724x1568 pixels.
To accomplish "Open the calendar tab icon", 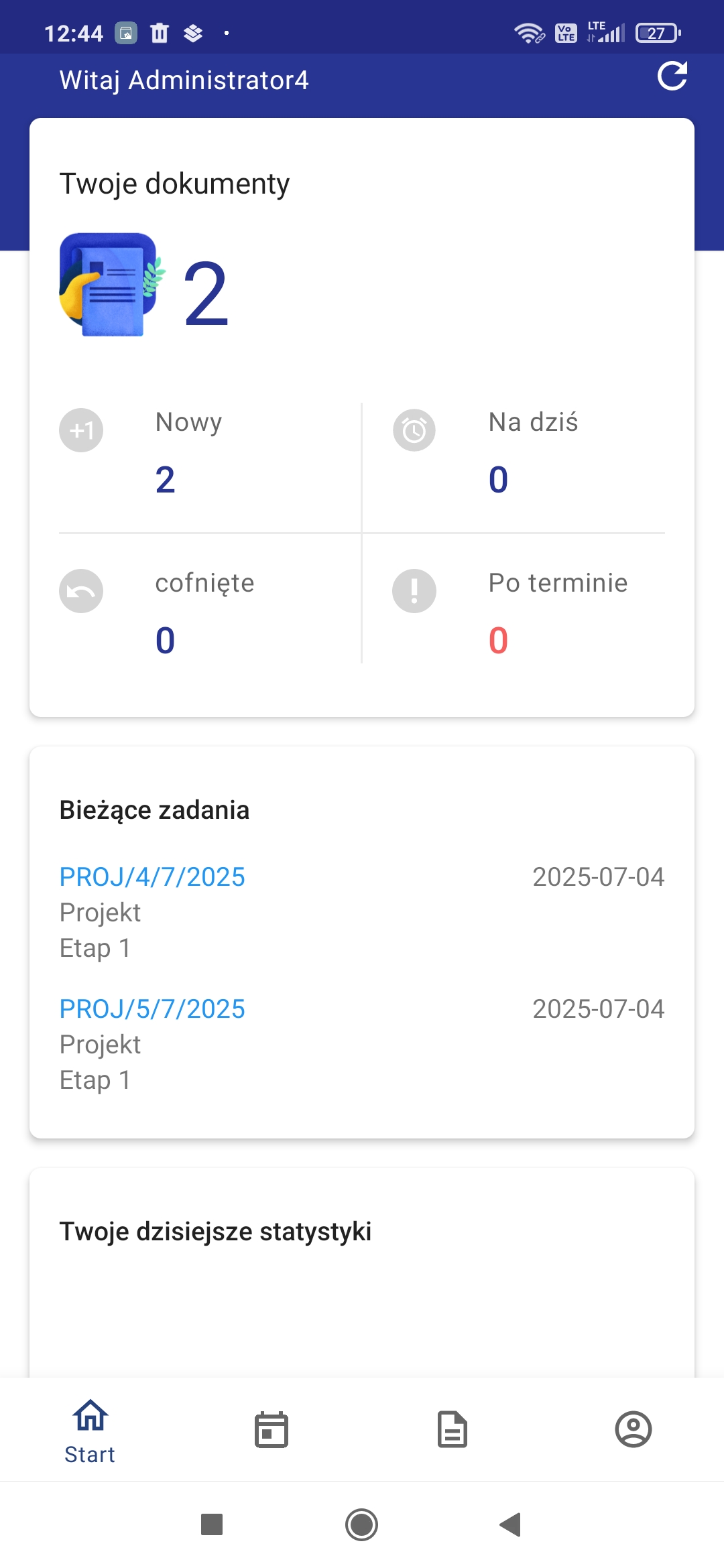I will 271,1429.
